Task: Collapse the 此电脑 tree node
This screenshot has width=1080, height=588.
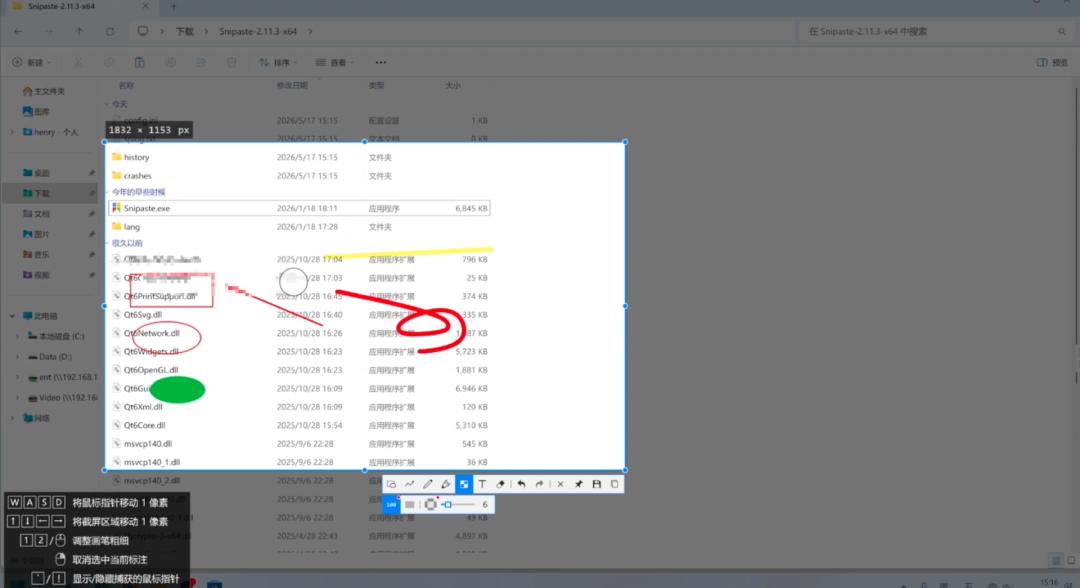Action: pyautogui.click(x=12, y=316)
